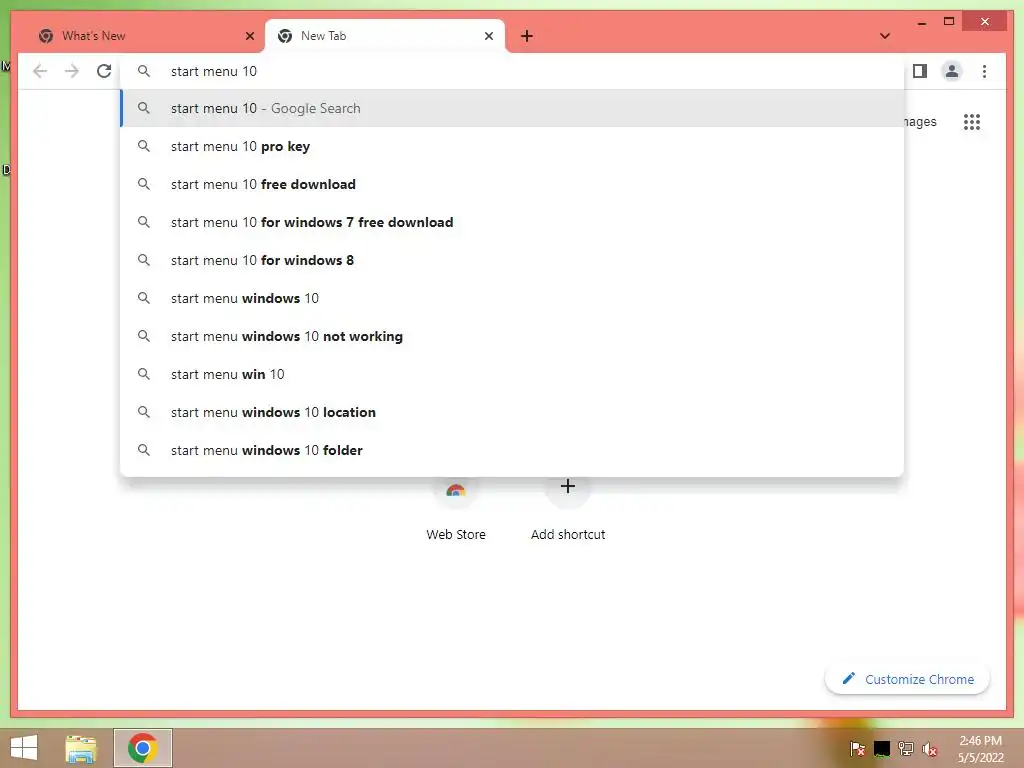Select 'start menu 10 pro key' suggestion
Viewport: 1024px width, 768px height.
coord(513,146)
